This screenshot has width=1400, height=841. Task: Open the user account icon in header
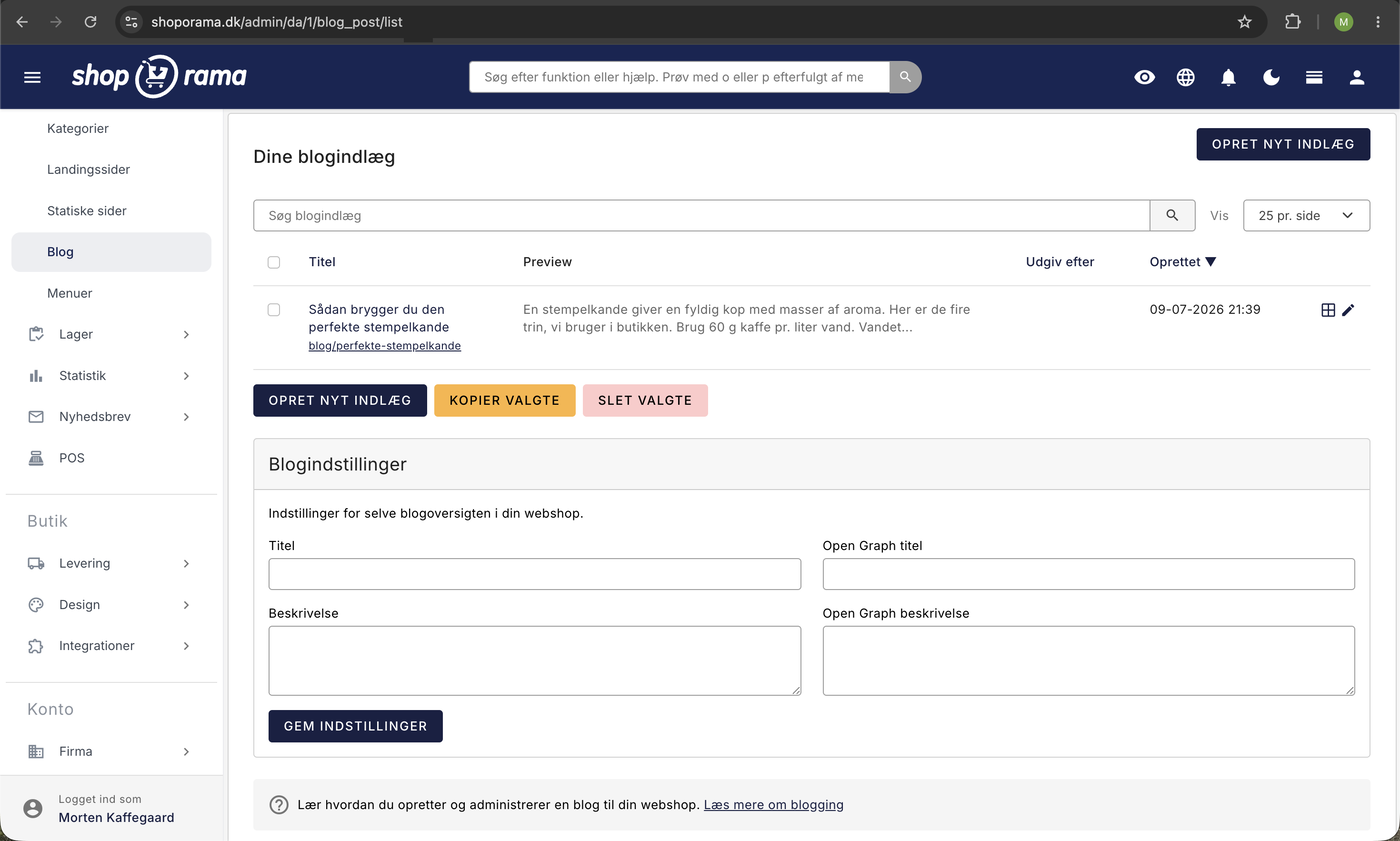pos(1357,77)
